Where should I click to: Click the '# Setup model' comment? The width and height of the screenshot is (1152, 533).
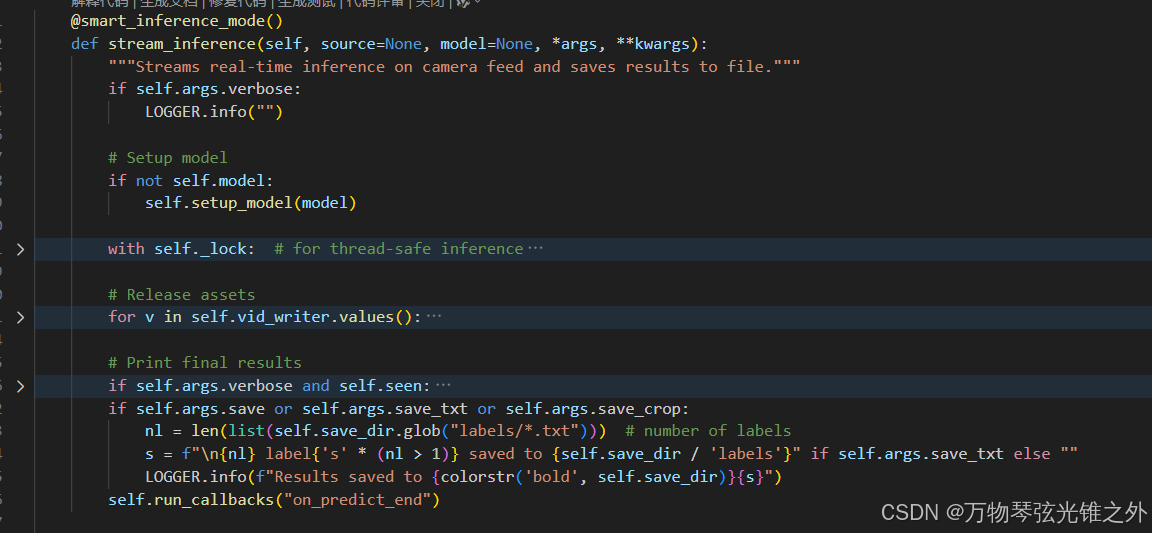(x=168, y=158)
